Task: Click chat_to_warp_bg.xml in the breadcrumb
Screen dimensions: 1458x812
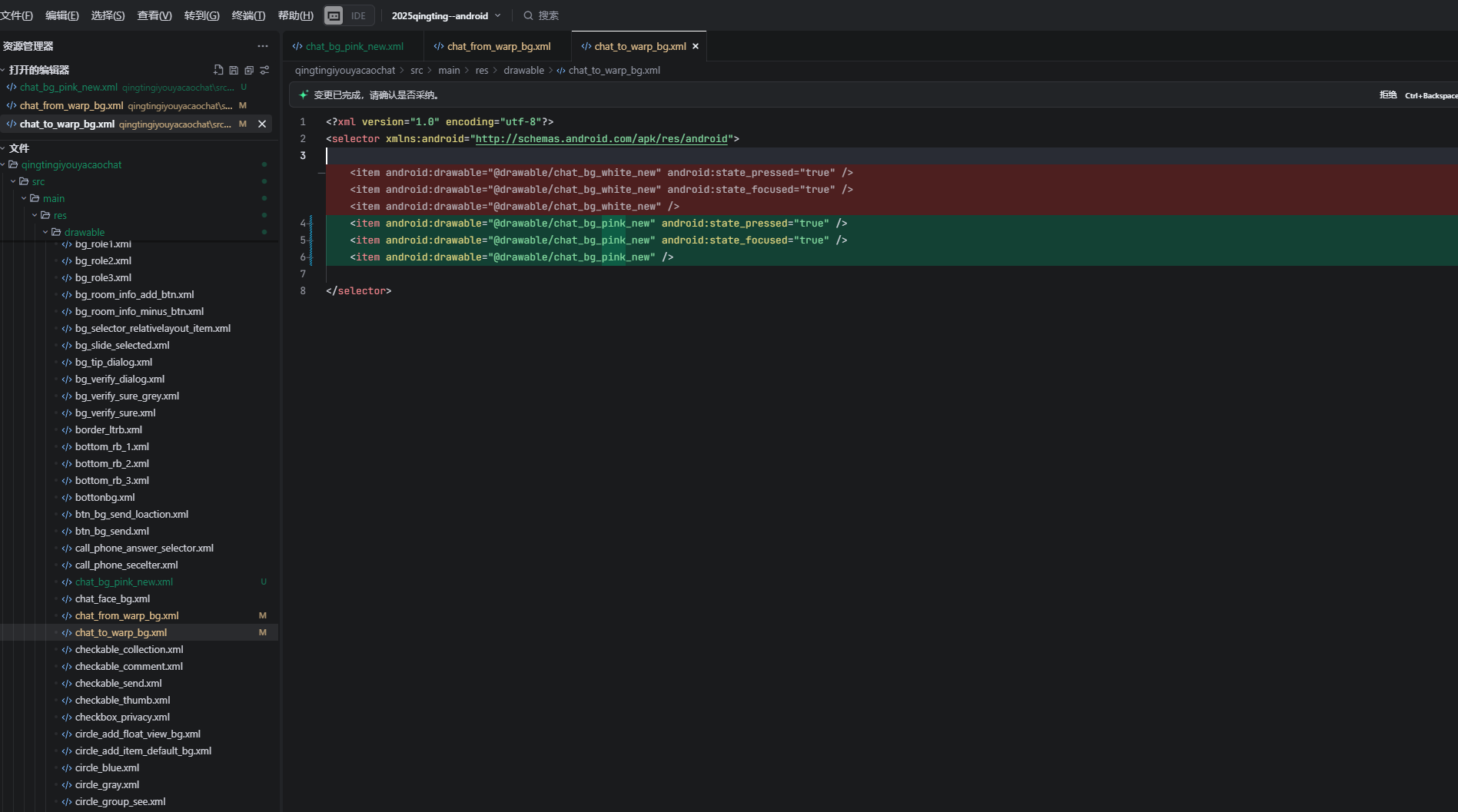Action: click(x=614, y=70)
